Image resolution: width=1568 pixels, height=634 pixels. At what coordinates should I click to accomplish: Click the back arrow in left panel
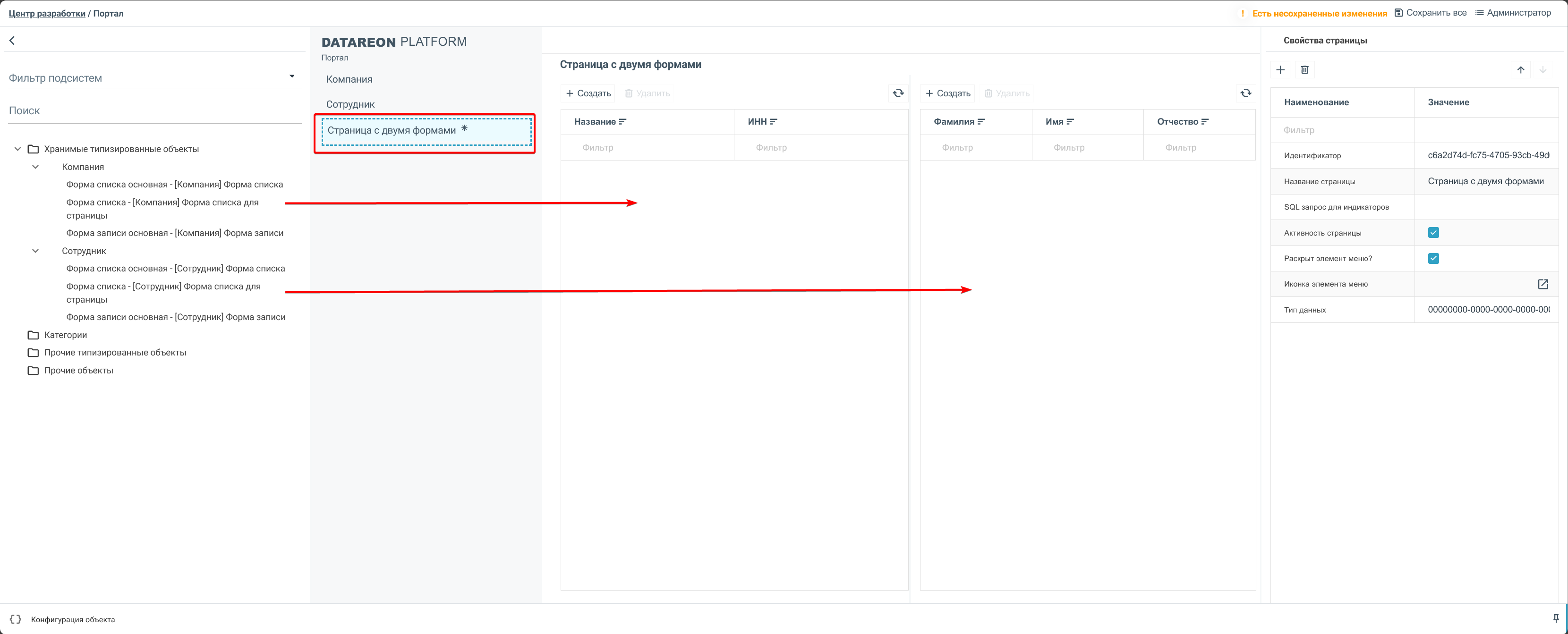click(x=11, y=40)
